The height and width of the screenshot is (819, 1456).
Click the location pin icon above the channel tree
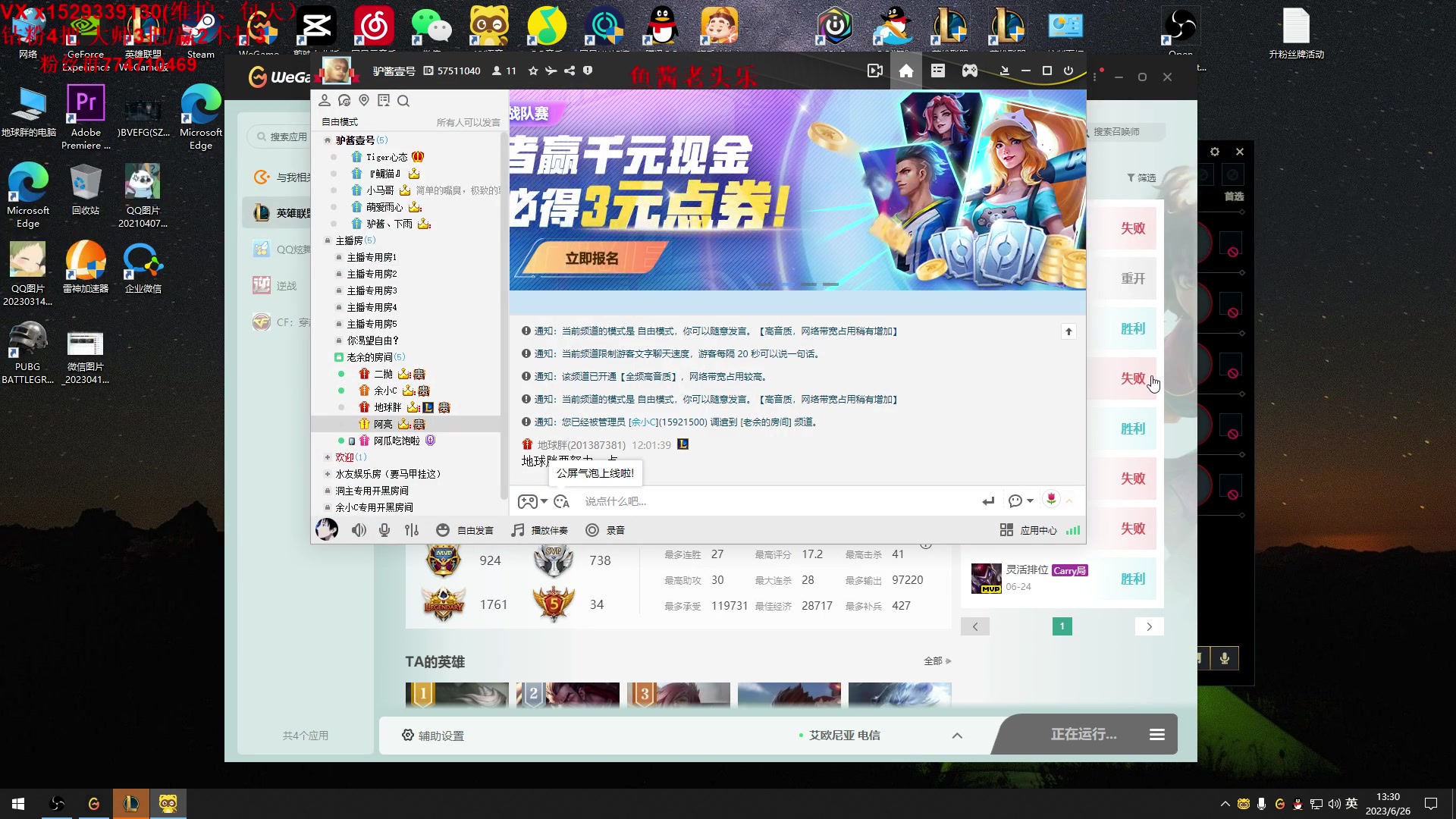tap(364, 101)
